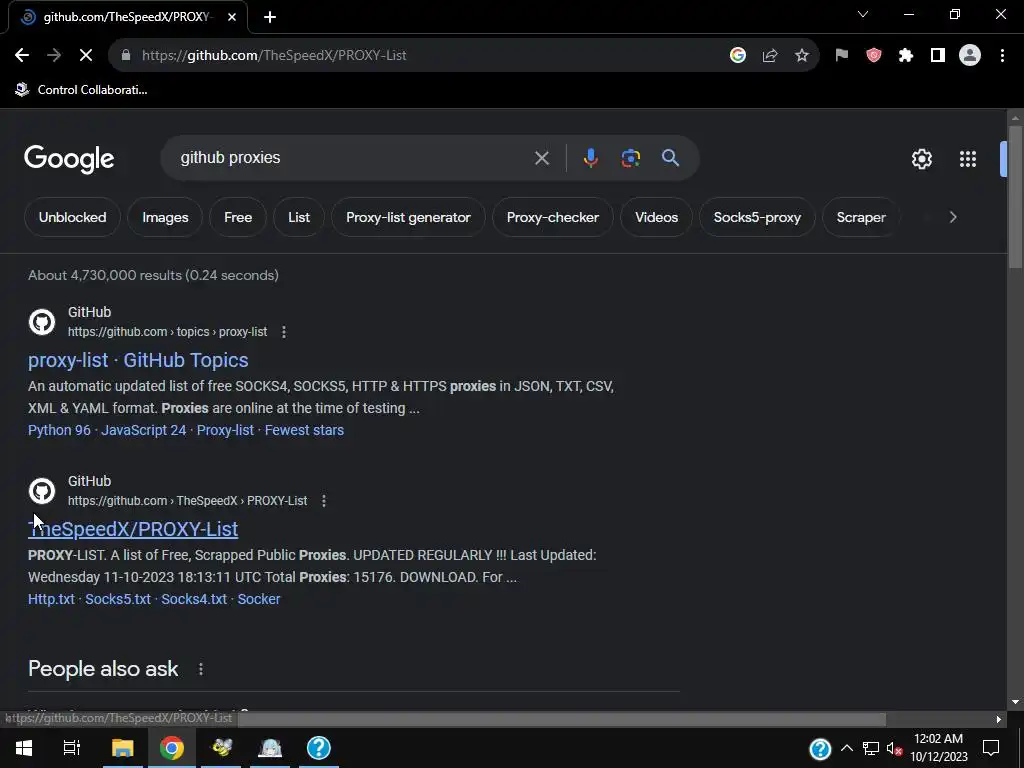Clear the search box text

542,158
